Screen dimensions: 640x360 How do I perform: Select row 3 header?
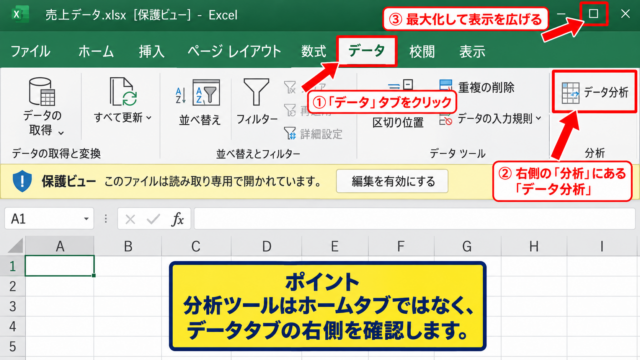[12, 306]
